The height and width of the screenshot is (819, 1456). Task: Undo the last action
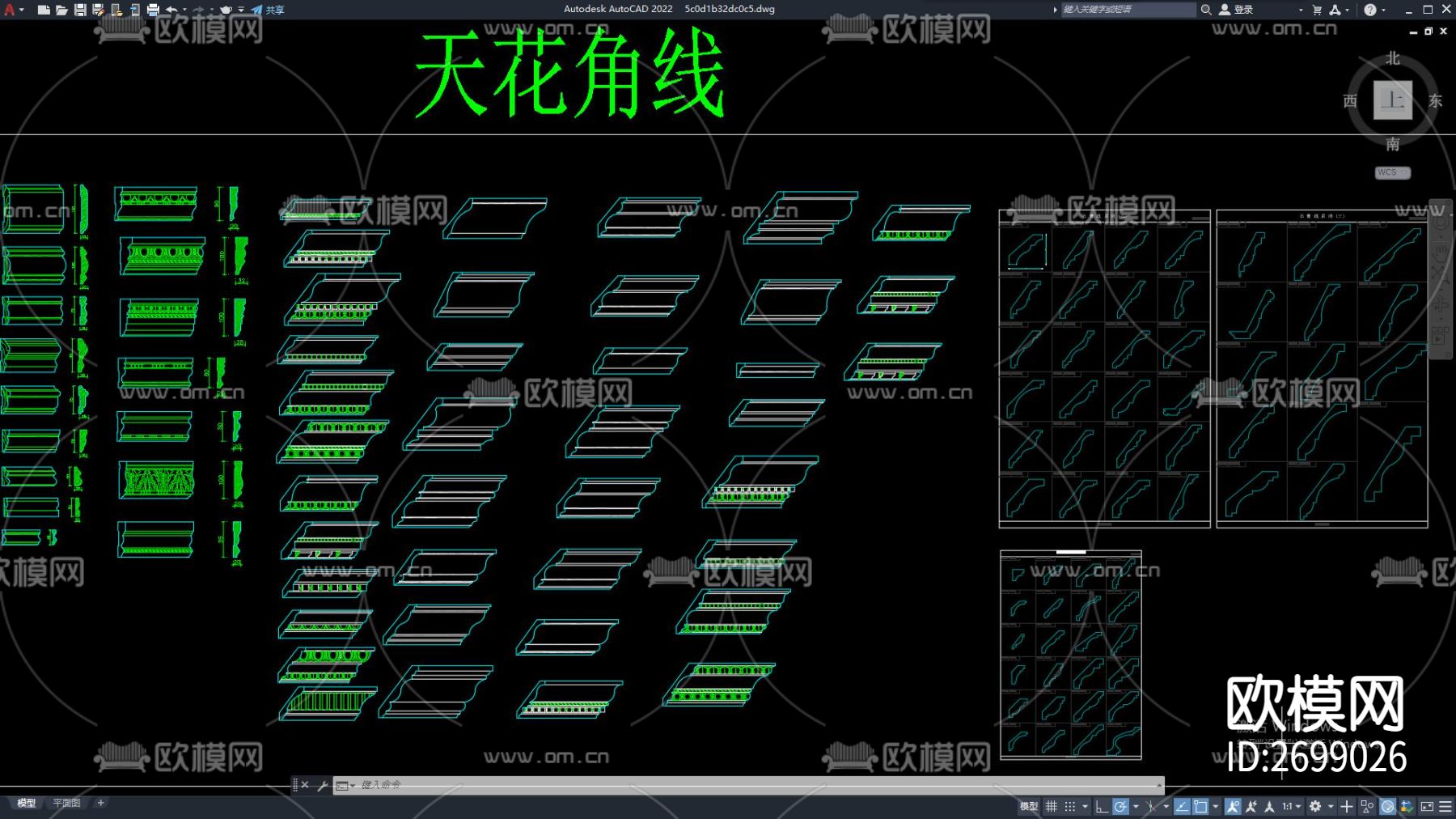pyautogui.click(x=171, y=10)
